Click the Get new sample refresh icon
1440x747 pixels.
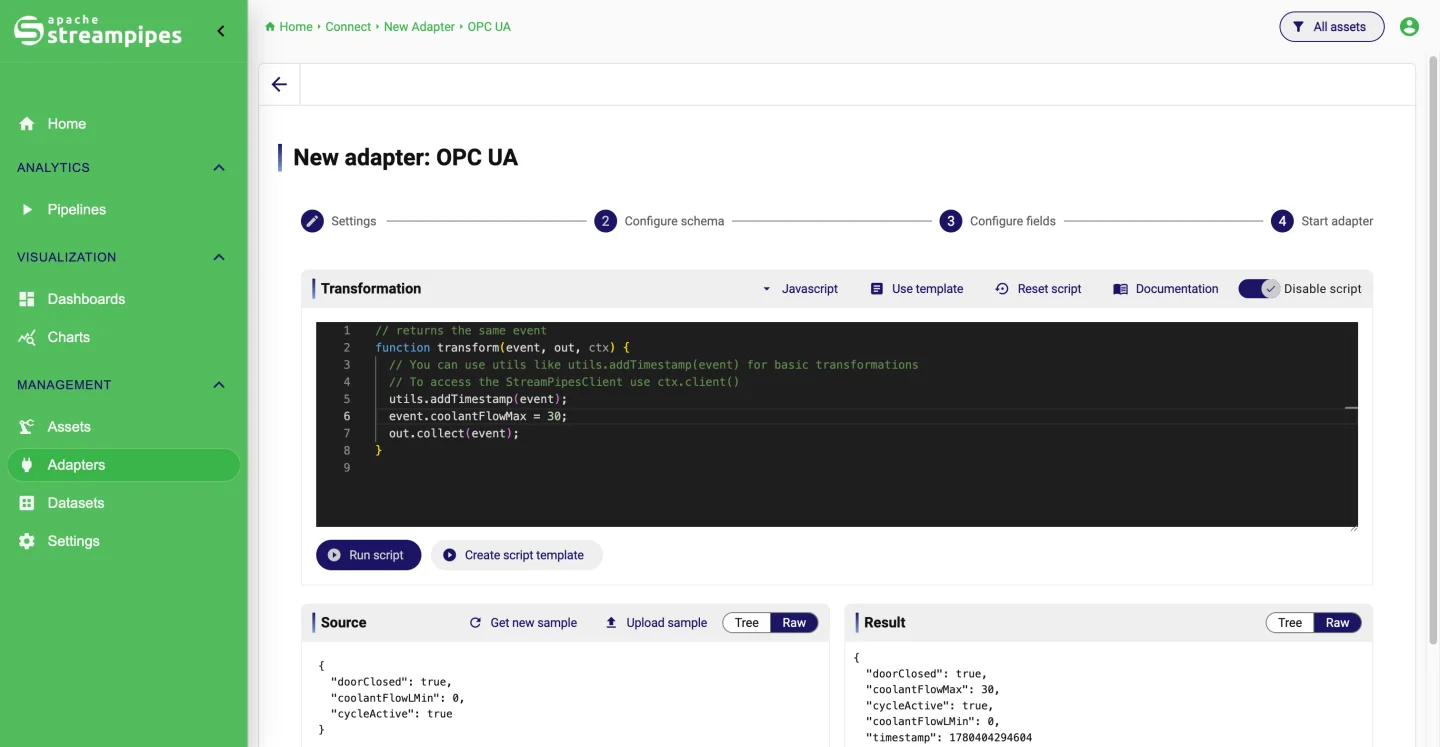click(475, 623)
